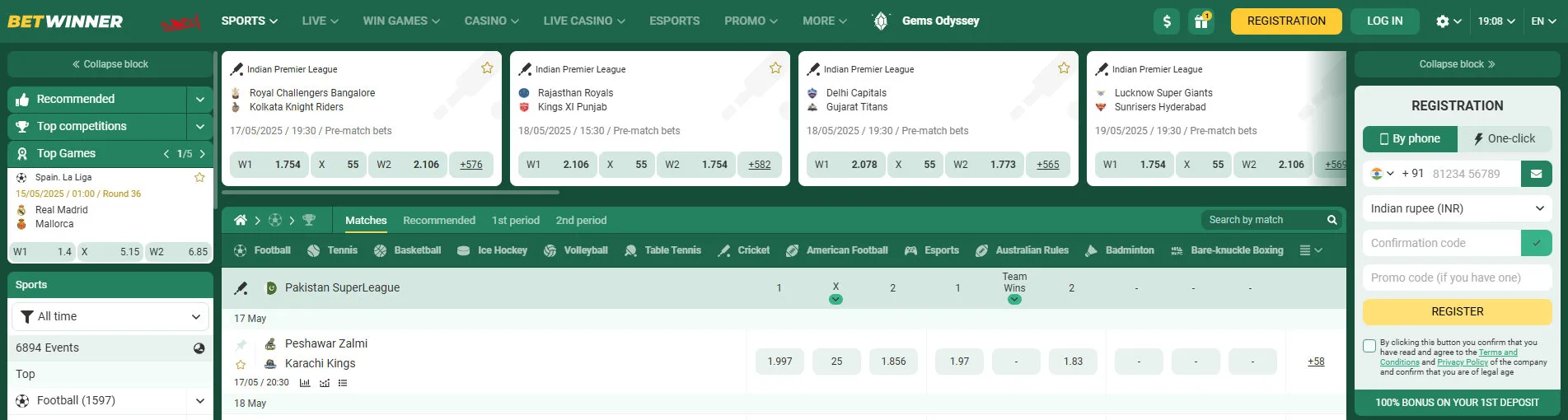Select Ice Hockey in sports bar
Viewport: 1568px width, 420px height.
[492, 250]
